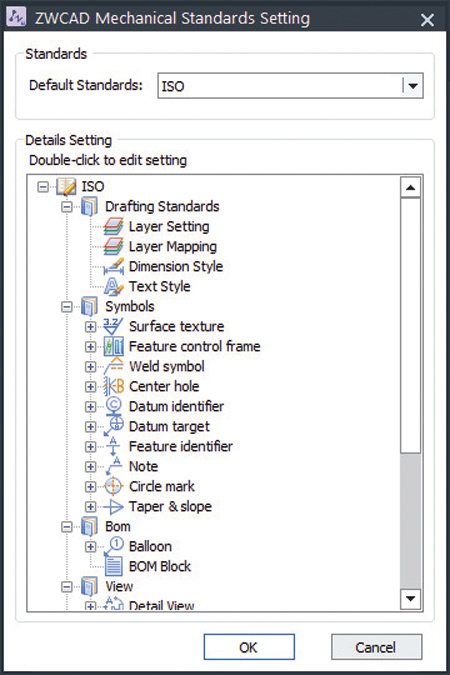Select the Weld symbol icon

114,366
